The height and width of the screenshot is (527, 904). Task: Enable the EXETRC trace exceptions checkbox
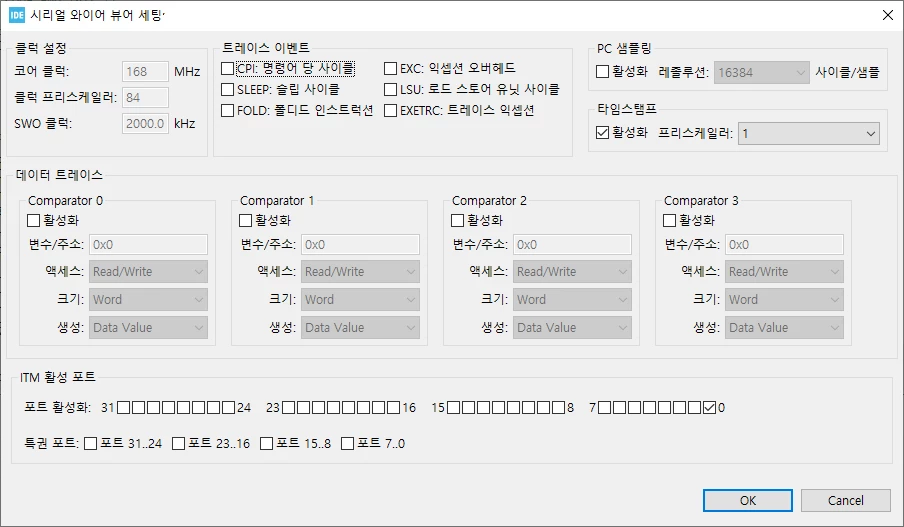[x=391, y=110]
